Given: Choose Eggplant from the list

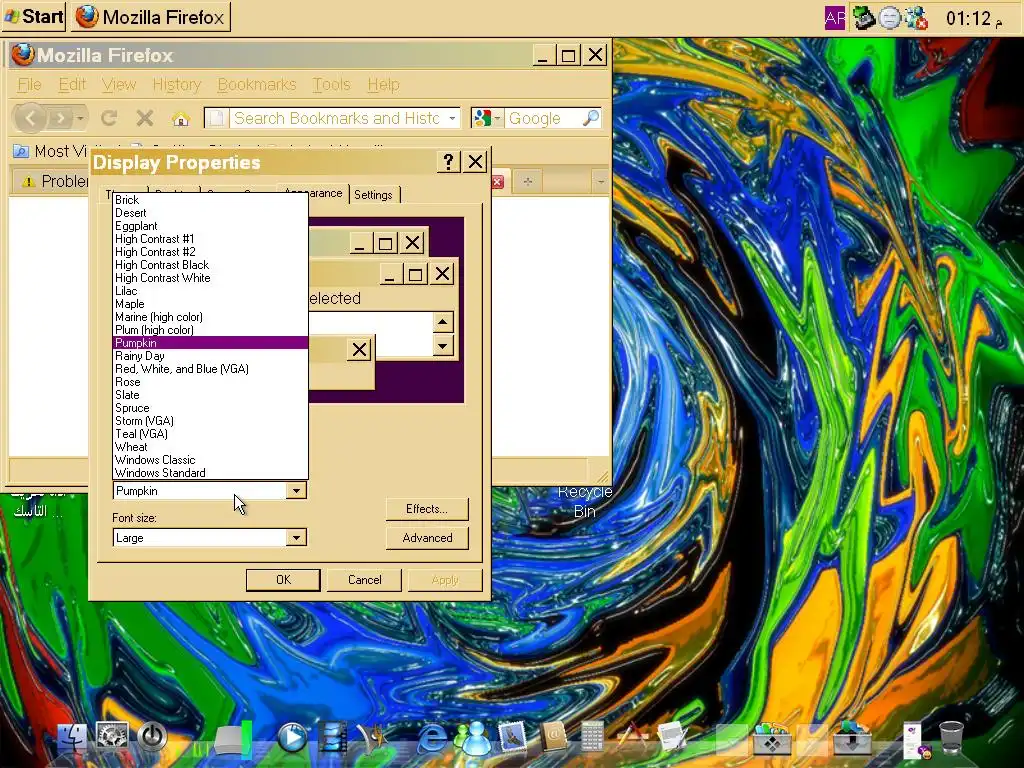Looking at the screenshot, I should pos(210,226).
